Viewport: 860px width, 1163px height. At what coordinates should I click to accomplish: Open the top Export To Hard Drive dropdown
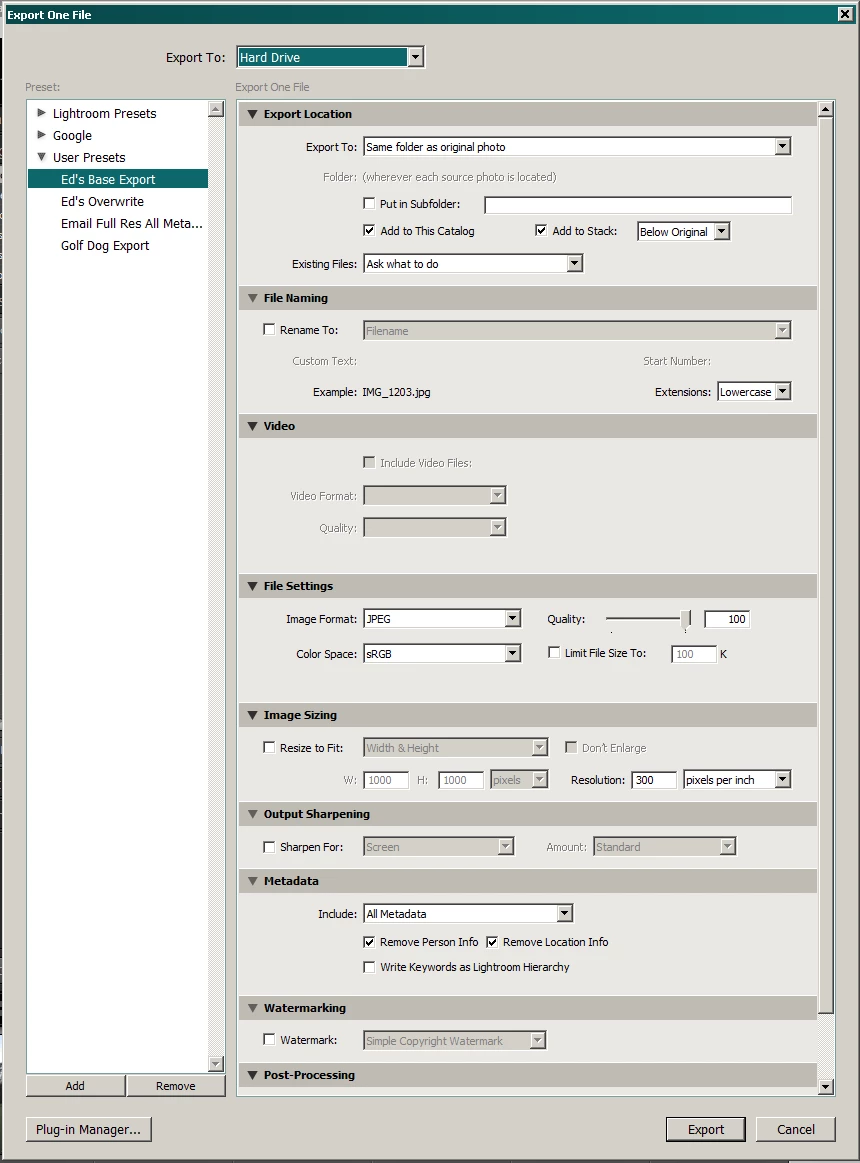[330, 57]
